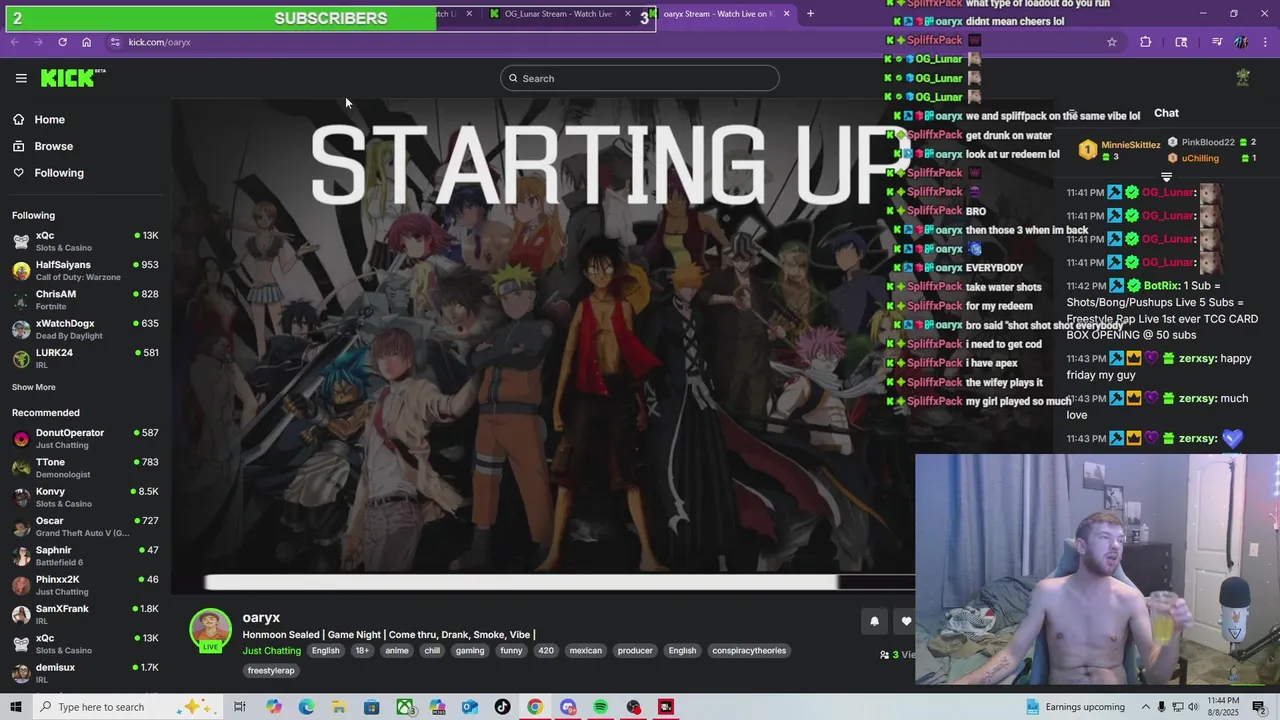Open Saphnir Battlefield 6 channel
Screen dimensions: 1280x720
tap(85, 556)
